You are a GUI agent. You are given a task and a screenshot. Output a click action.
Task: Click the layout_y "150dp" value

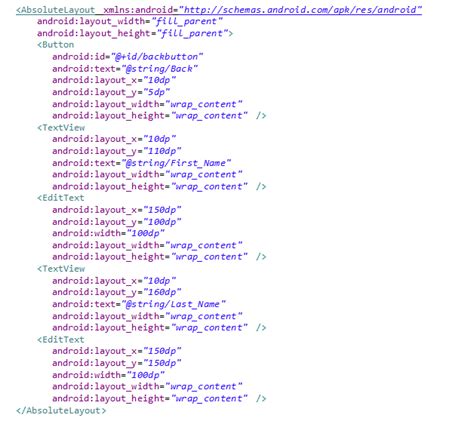[162, 363]
